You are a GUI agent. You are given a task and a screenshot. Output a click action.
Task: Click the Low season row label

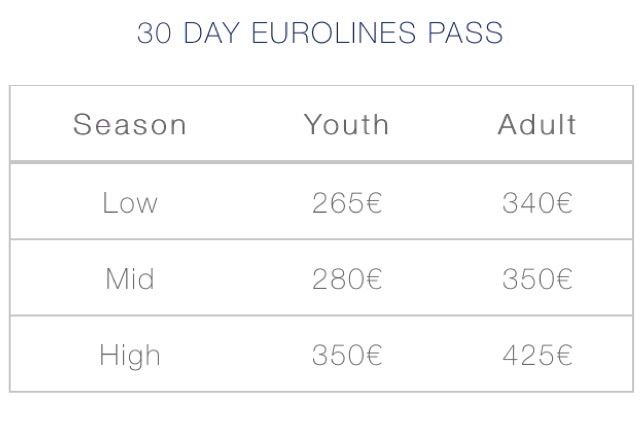(x=130, y=203)
